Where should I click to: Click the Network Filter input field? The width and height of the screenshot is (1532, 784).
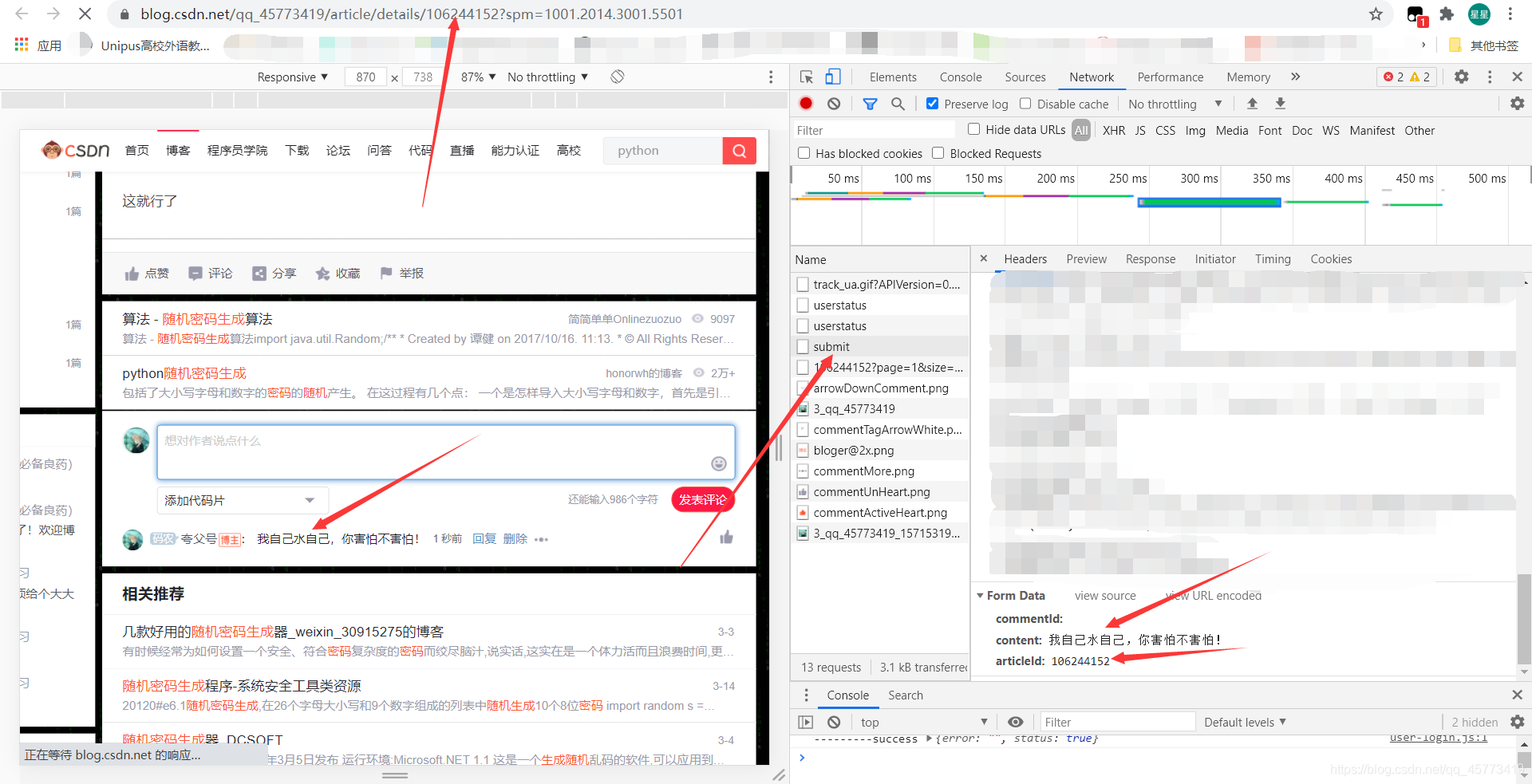tap(873, 130)
